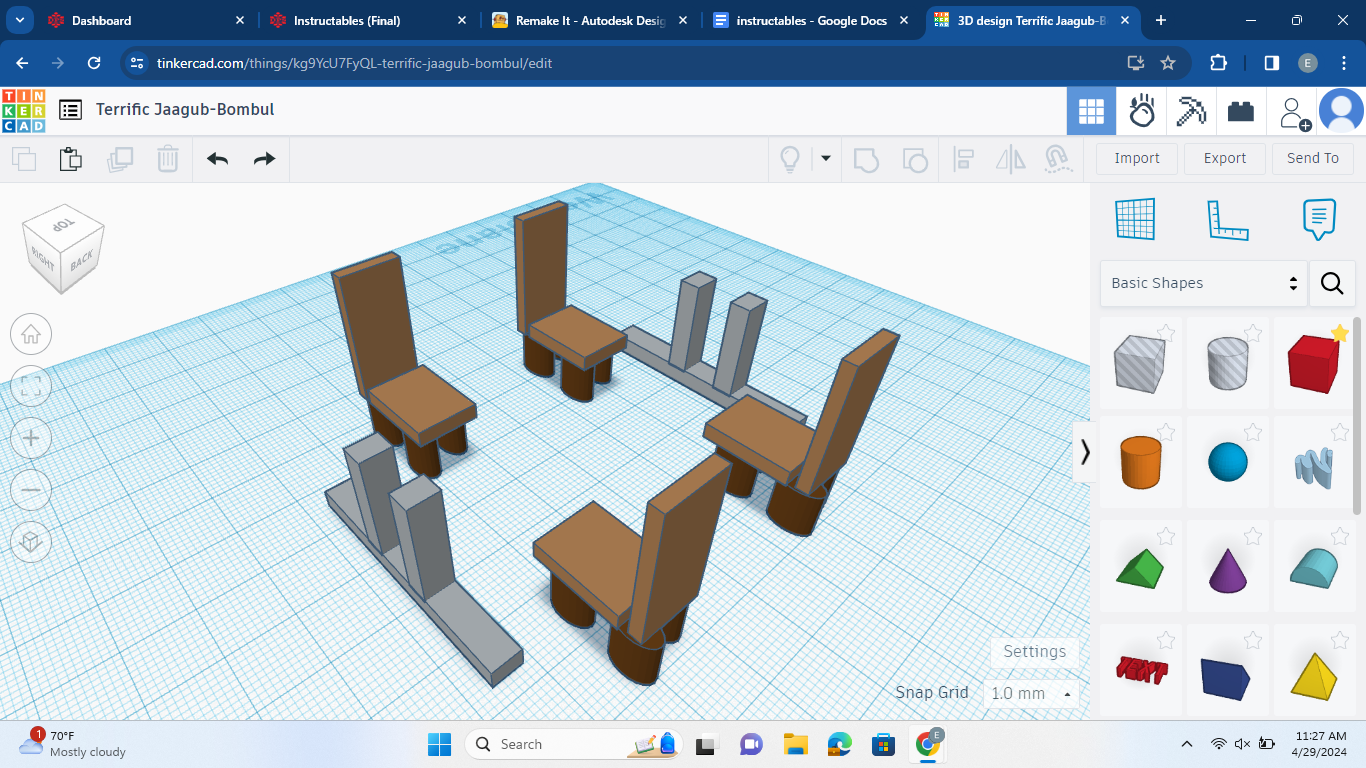Switch to 3D design grid view
Viewport: 1366px width, 768px height.
[x=1091, y=111]
